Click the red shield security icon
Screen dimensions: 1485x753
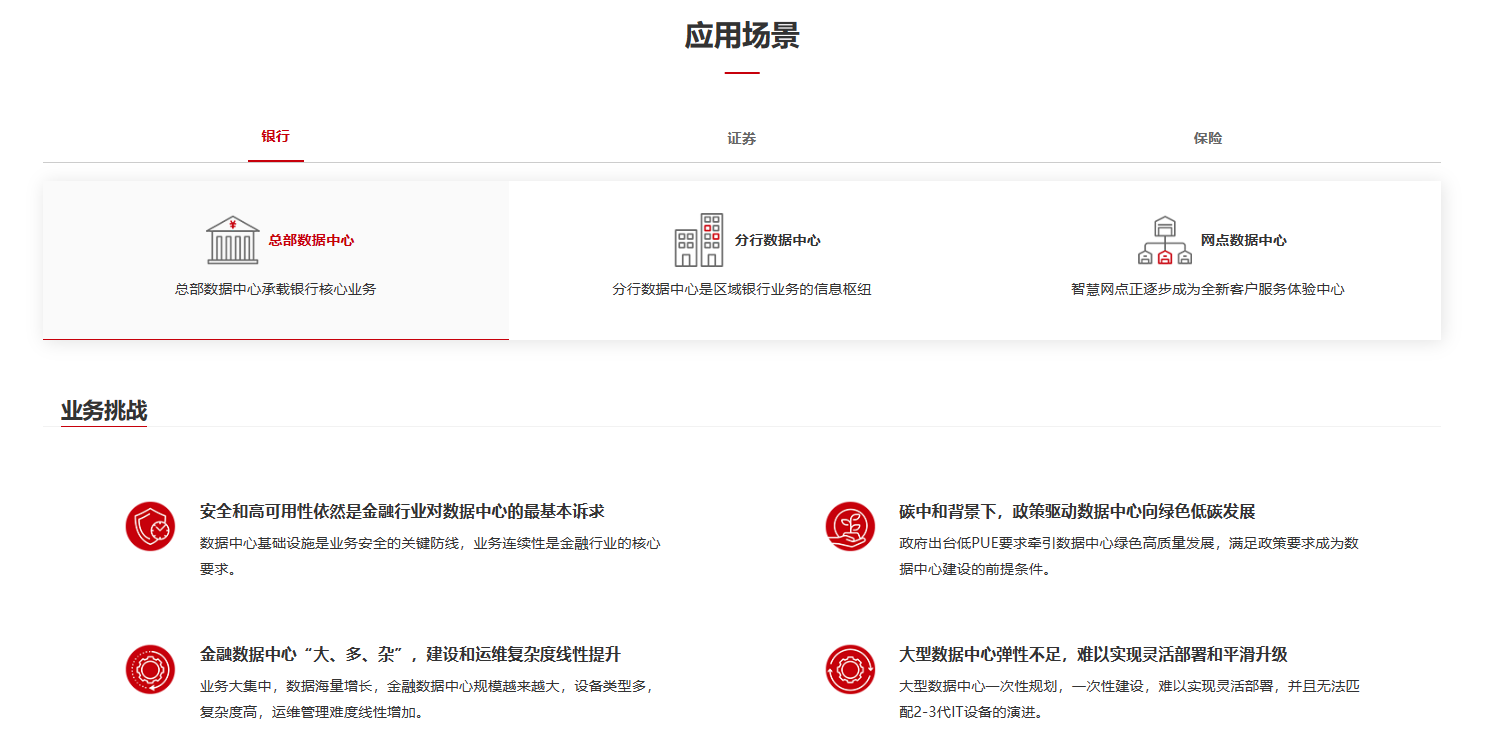pos(150,526)
